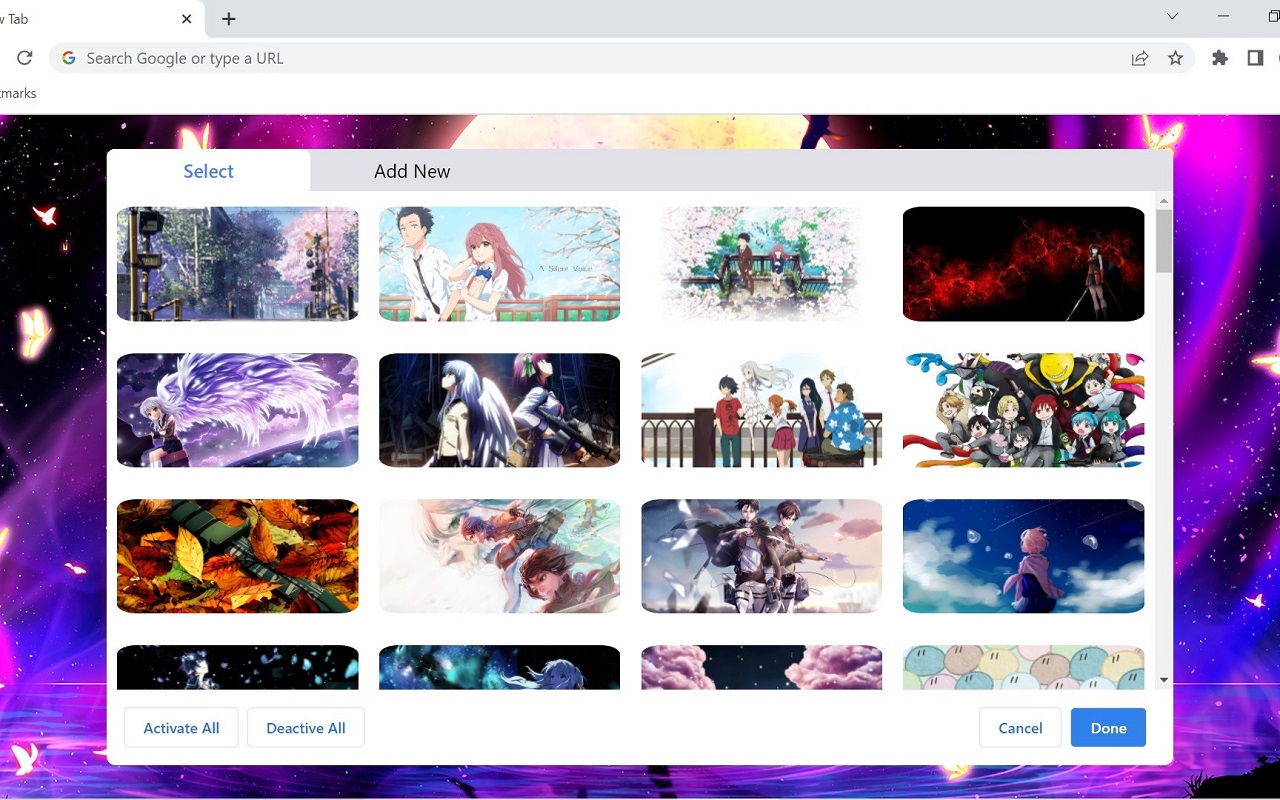The width and height of the screenshot is (1280, 800).
Task: Click the scroll down arrow of wallpaper list
Action: click(x=1163, y=680)
